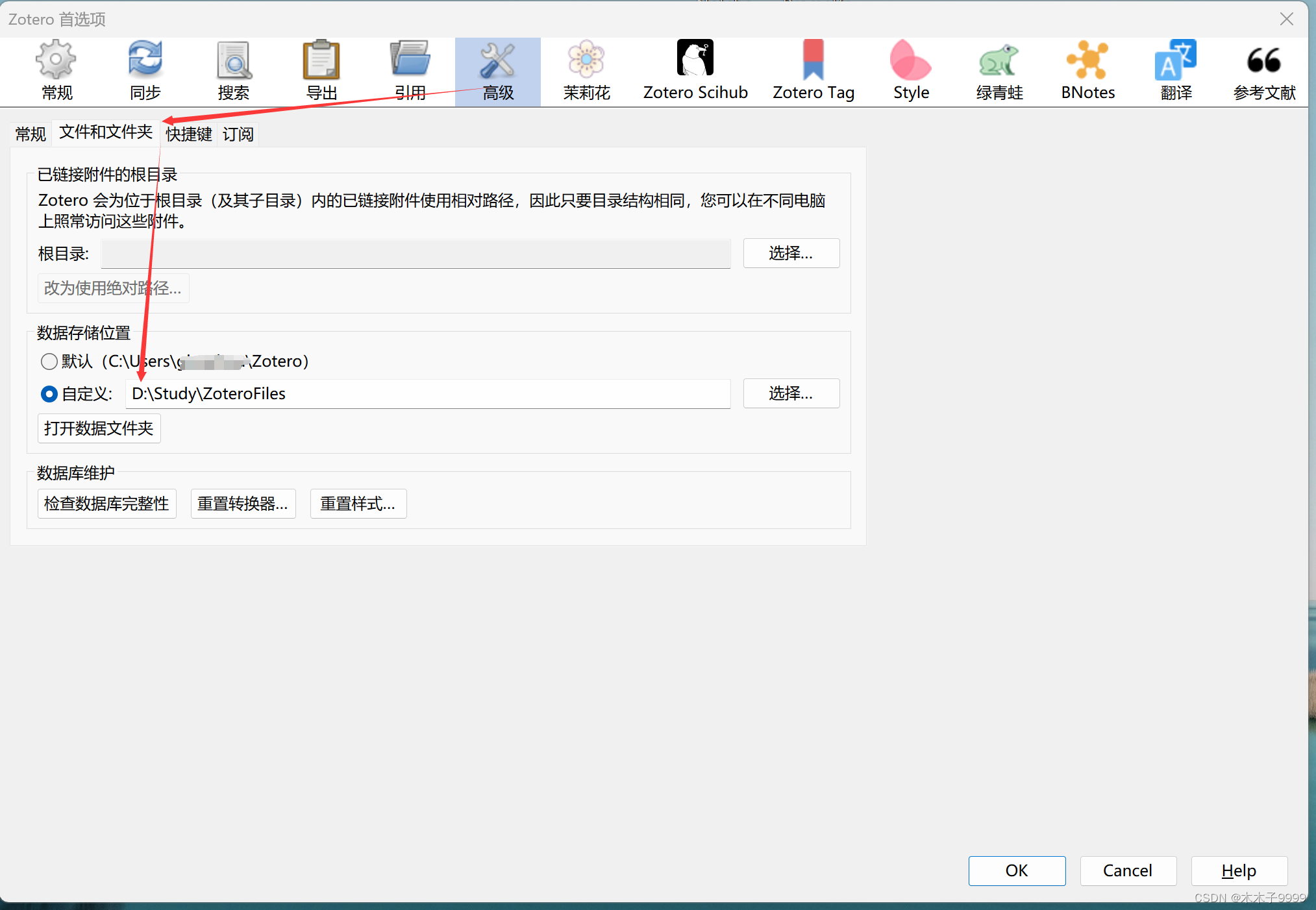
Task: Open Zotero Tag bookmark icon pane
Action: [813, 70]
